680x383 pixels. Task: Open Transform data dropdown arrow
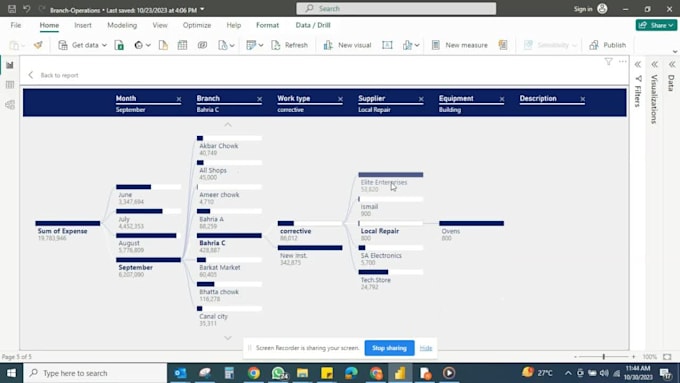(261, 45)
